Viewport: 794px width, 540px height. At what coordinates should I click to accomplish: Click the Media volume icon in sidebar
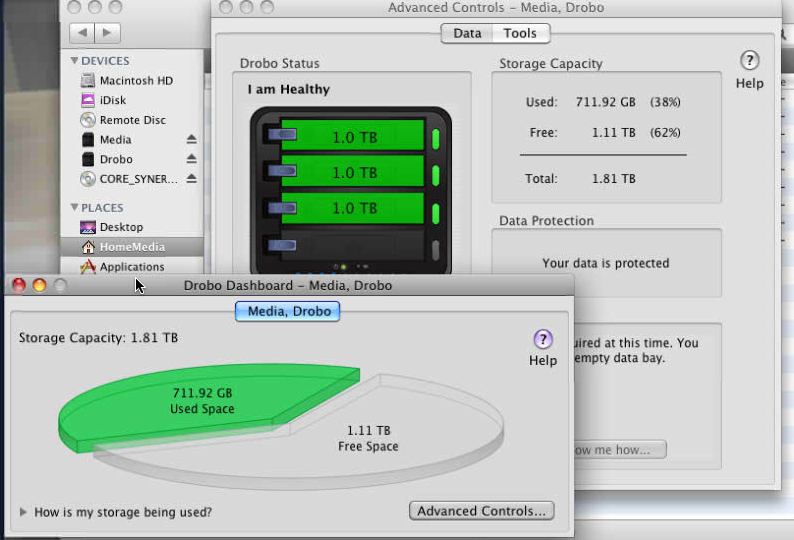[x=88, y=139]
